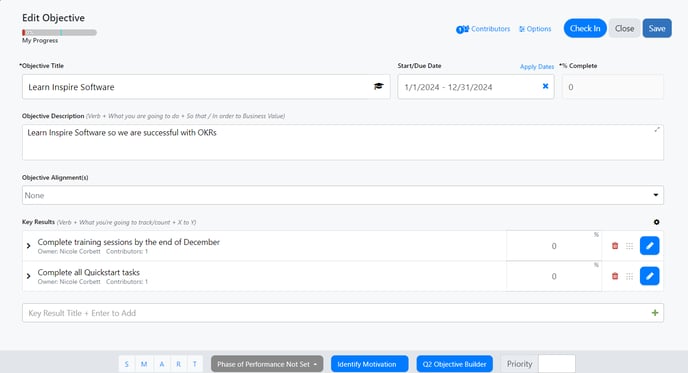The width and height of the screenshot is (688, 373).
Task: Open the Options menu
Action: (535, 29)
